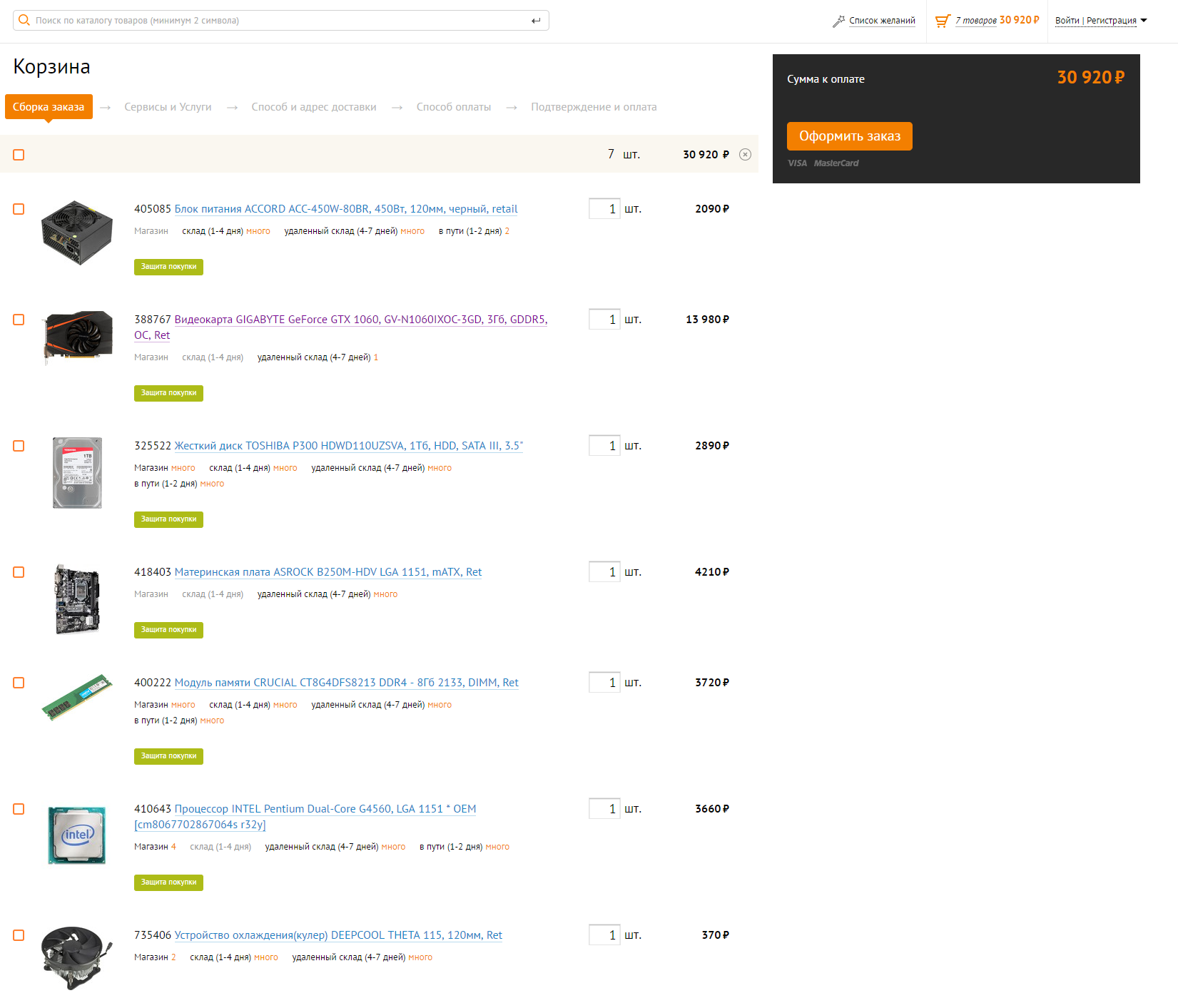The height and width of the screenshot is (1008, 1178).
Task: Check the ASROCK B250M-HDV motherboard checkbox
Action: tap(19, 572)
